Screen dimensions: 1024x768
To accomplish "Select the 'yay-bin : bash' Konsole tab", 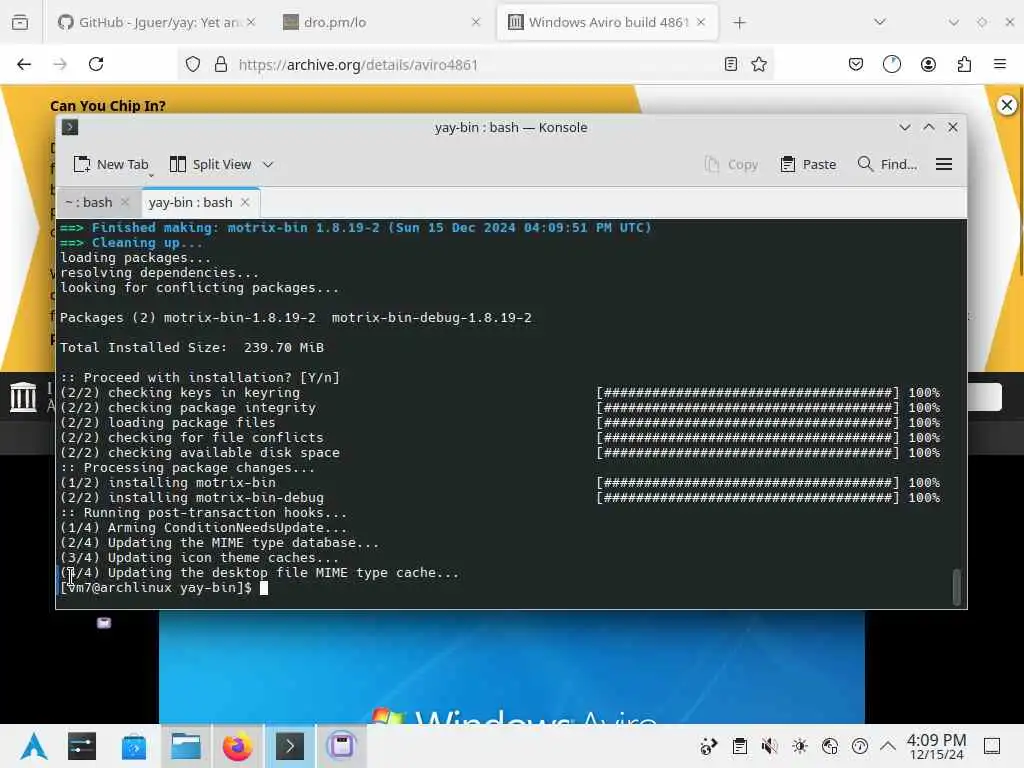I will 191,202.
